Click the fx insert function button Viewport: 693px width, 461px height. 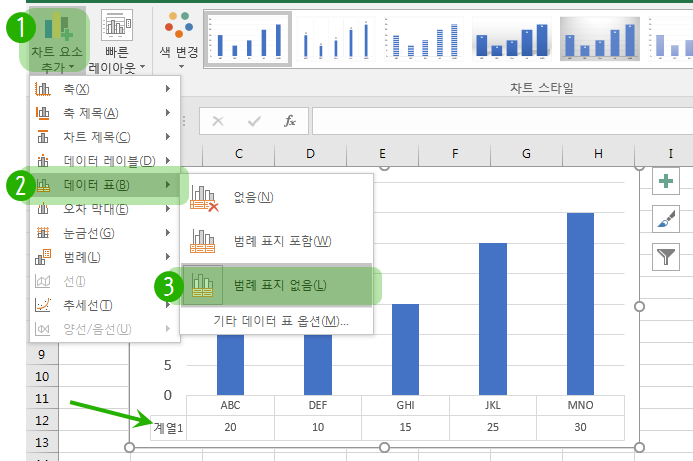coord(290,121)
